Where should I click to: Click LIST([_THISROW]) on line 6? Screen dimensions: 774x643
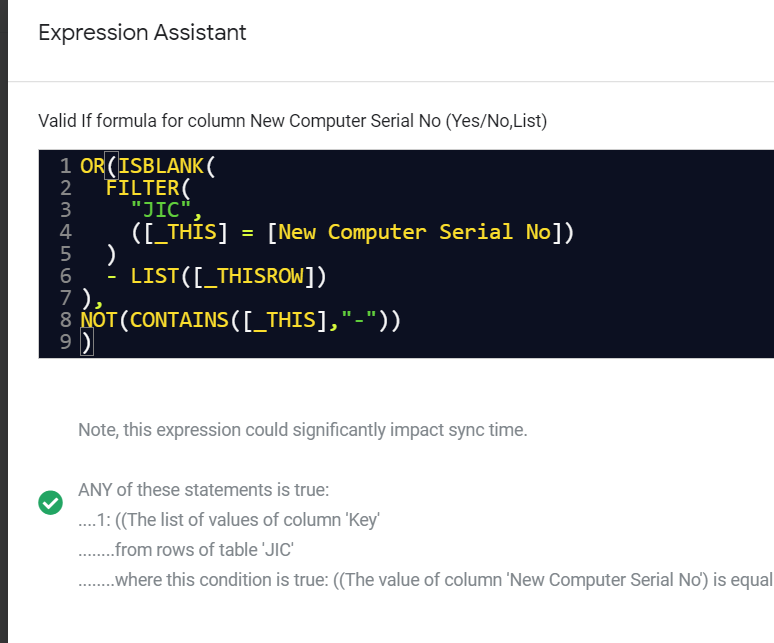(x=228, y=276)
